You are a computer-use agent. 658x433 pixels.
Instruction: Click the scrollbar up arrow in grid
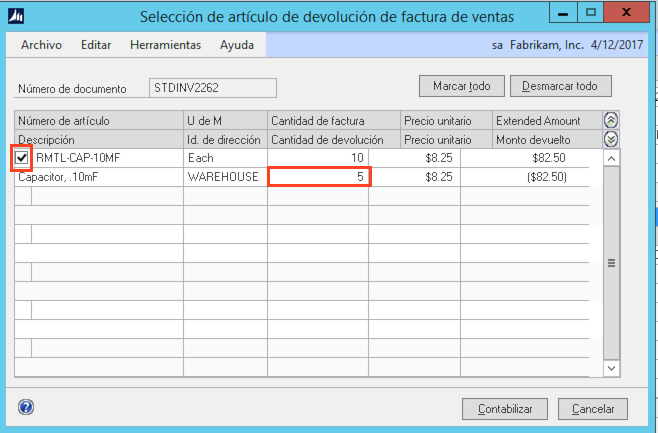pos(611,158)
